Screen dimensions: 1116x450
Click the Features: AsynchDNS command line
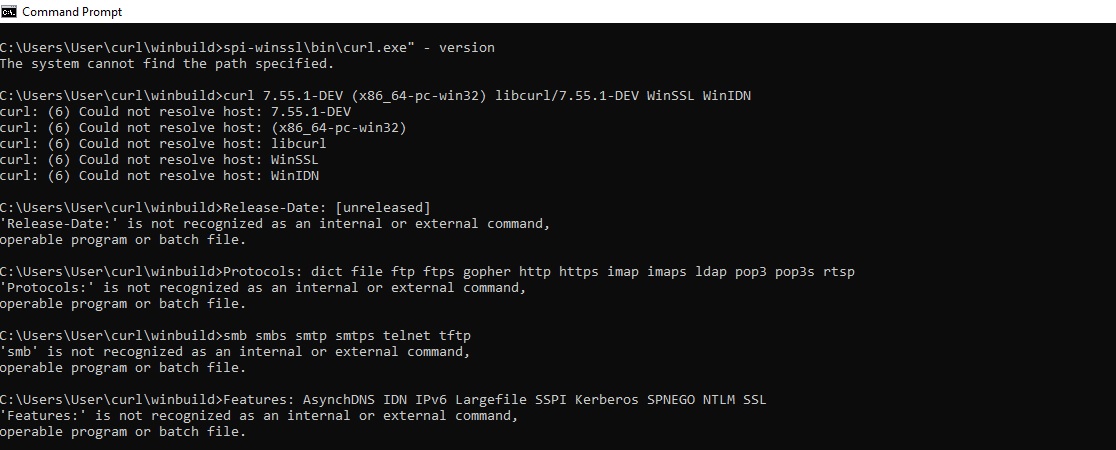pyautogui.click(x=383, y=399)
